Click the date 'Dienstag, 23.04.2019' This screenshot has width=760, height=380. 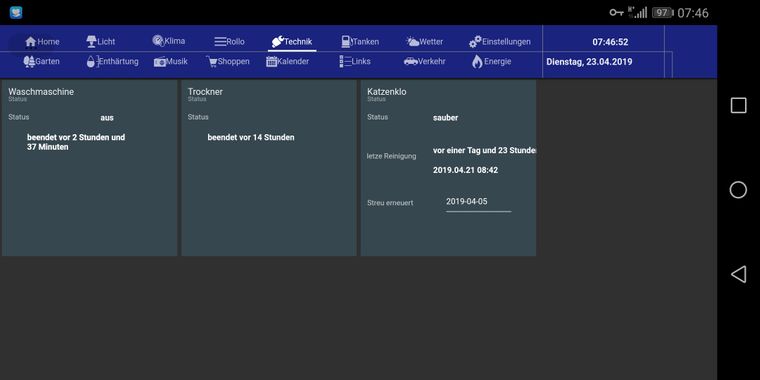(589, 62)
